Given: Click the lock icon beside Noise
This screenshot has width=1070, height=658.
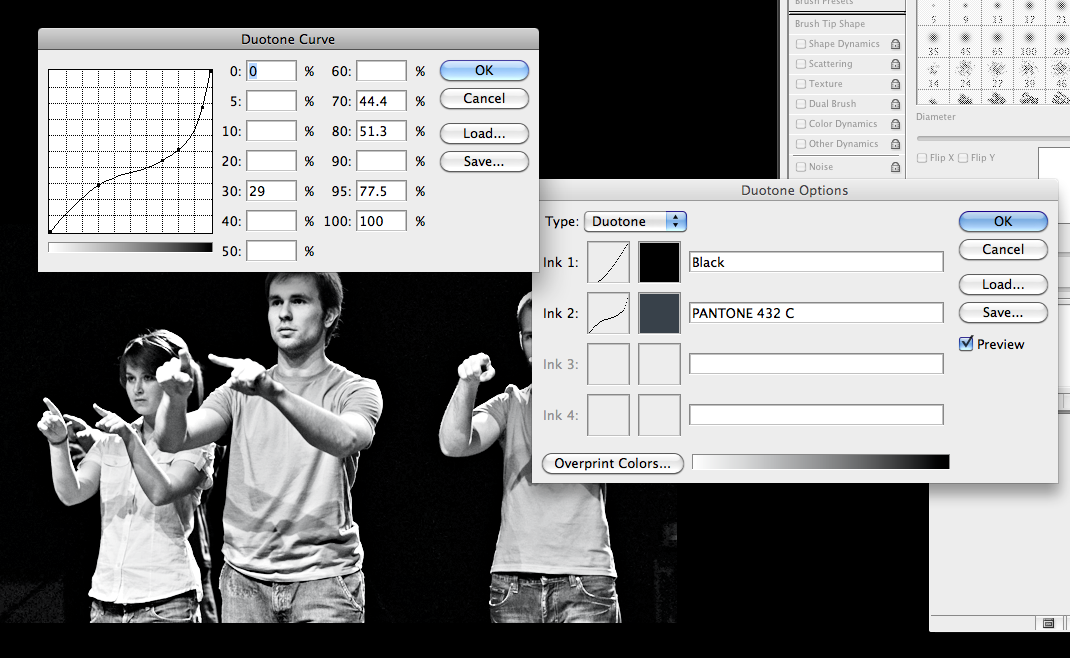Looking at the screenshot, I should [895, 167].
